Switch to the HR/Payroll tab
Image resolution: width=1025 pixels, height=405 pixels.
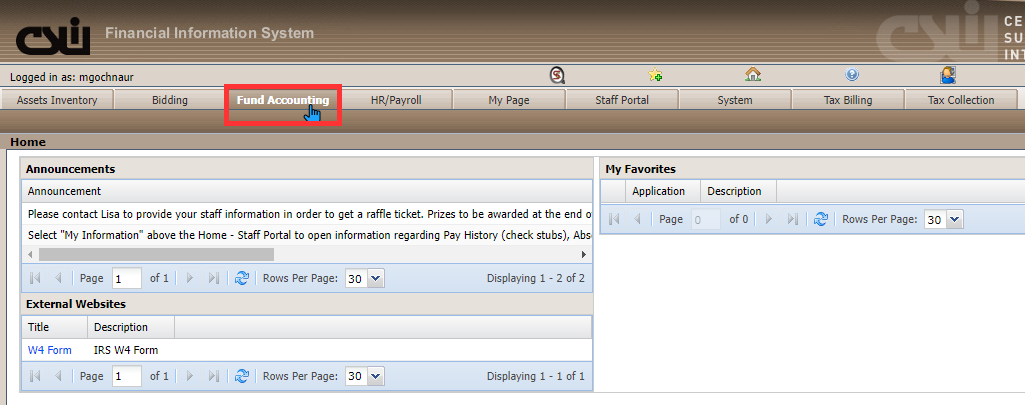(396, 100)
